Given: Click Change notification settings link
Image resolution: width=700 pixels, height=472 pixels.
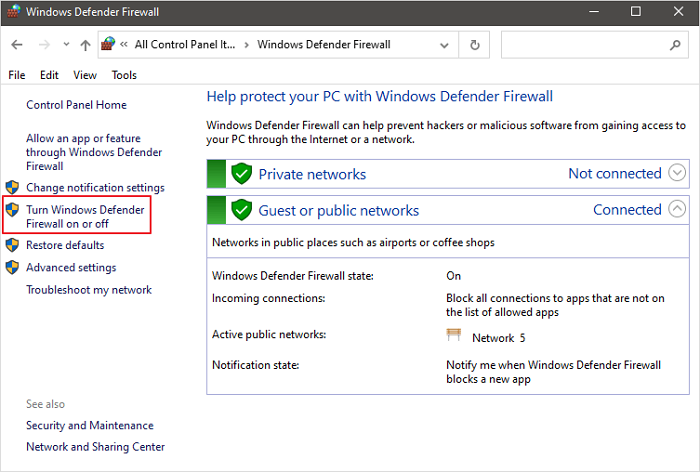Looking at the screenshot, I should 95,188.
